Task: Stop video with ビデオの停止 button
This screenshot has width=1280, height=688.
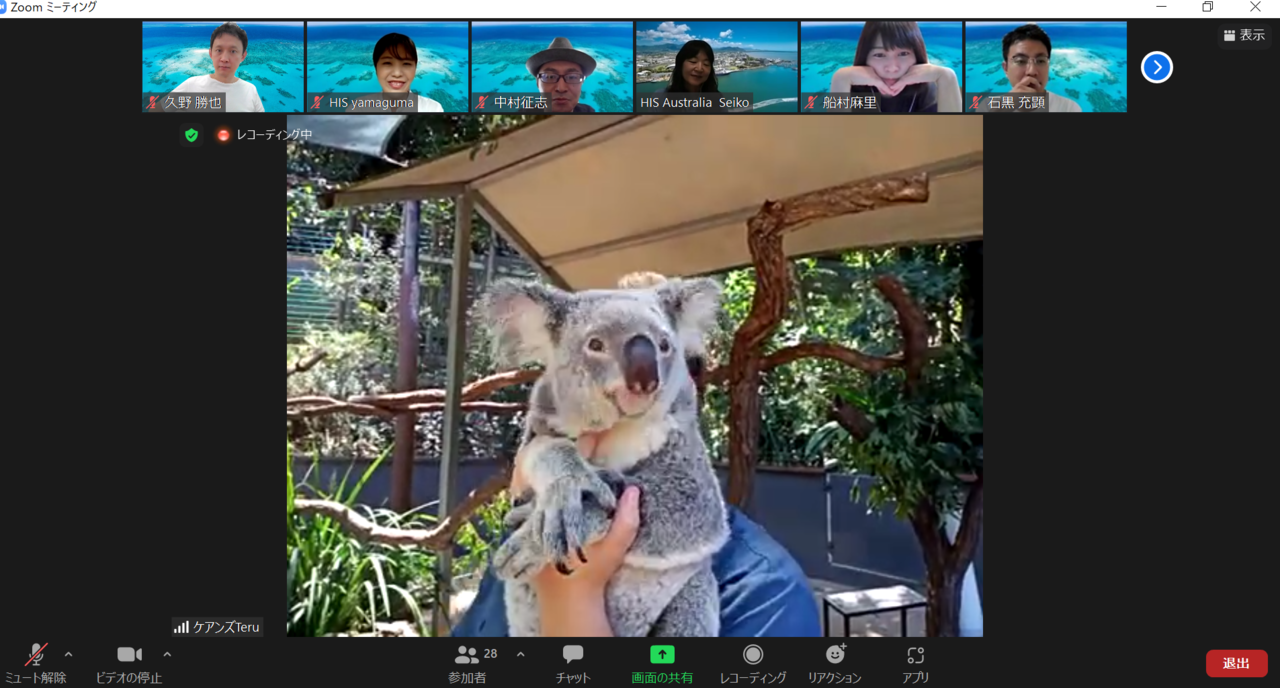Action: click(129, 663)
